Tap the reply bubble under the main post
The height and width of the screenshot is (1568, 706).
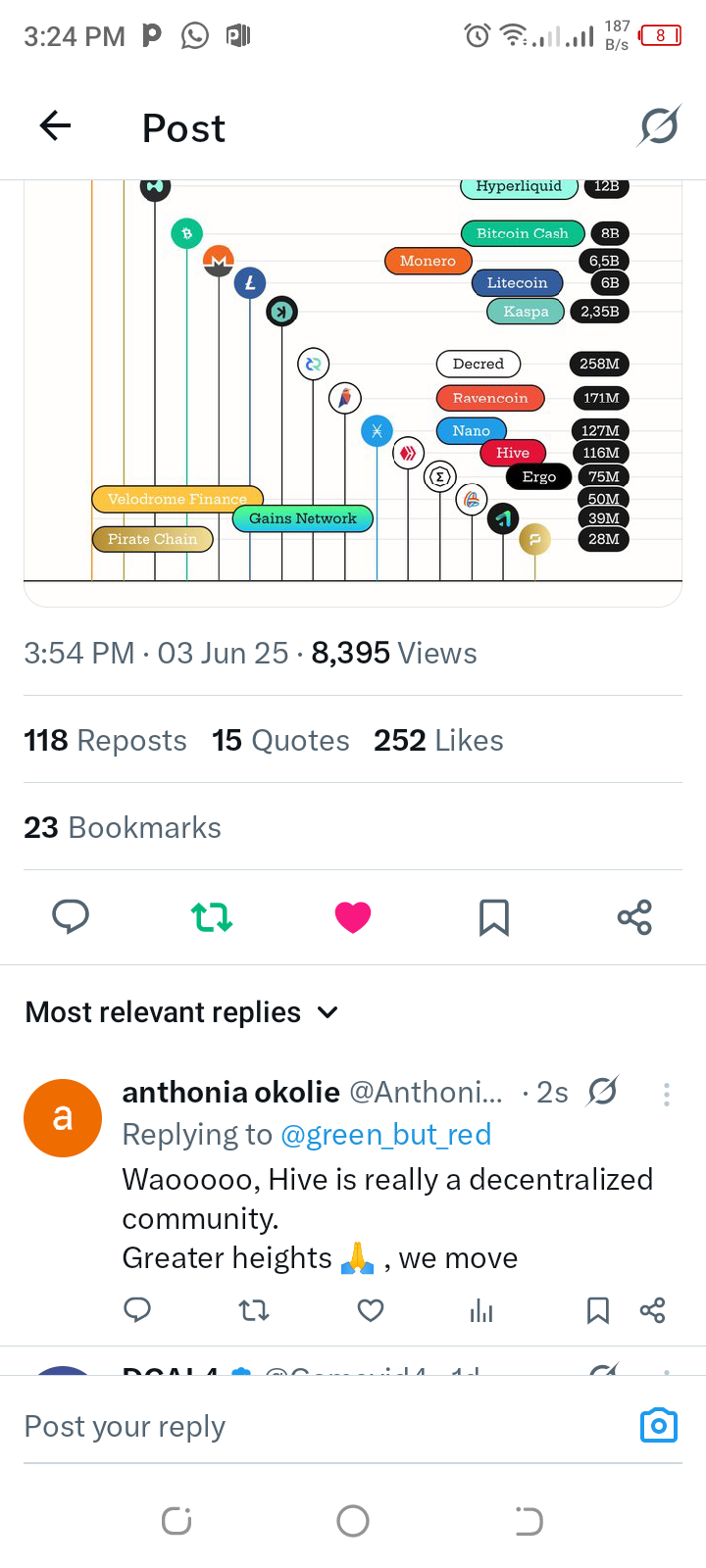point(71,916)
